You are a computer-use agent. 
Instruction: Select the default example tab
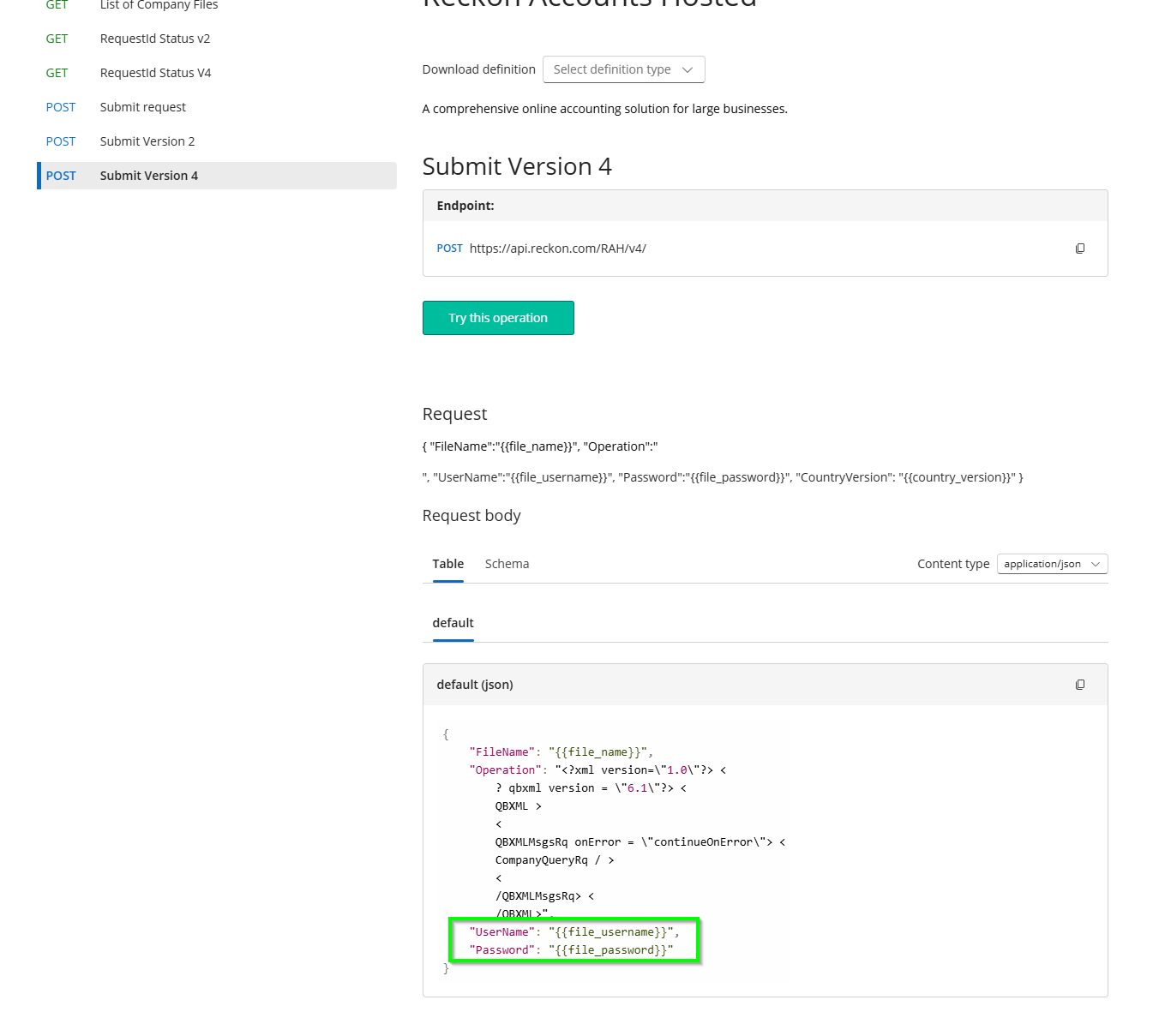point(453,623)
